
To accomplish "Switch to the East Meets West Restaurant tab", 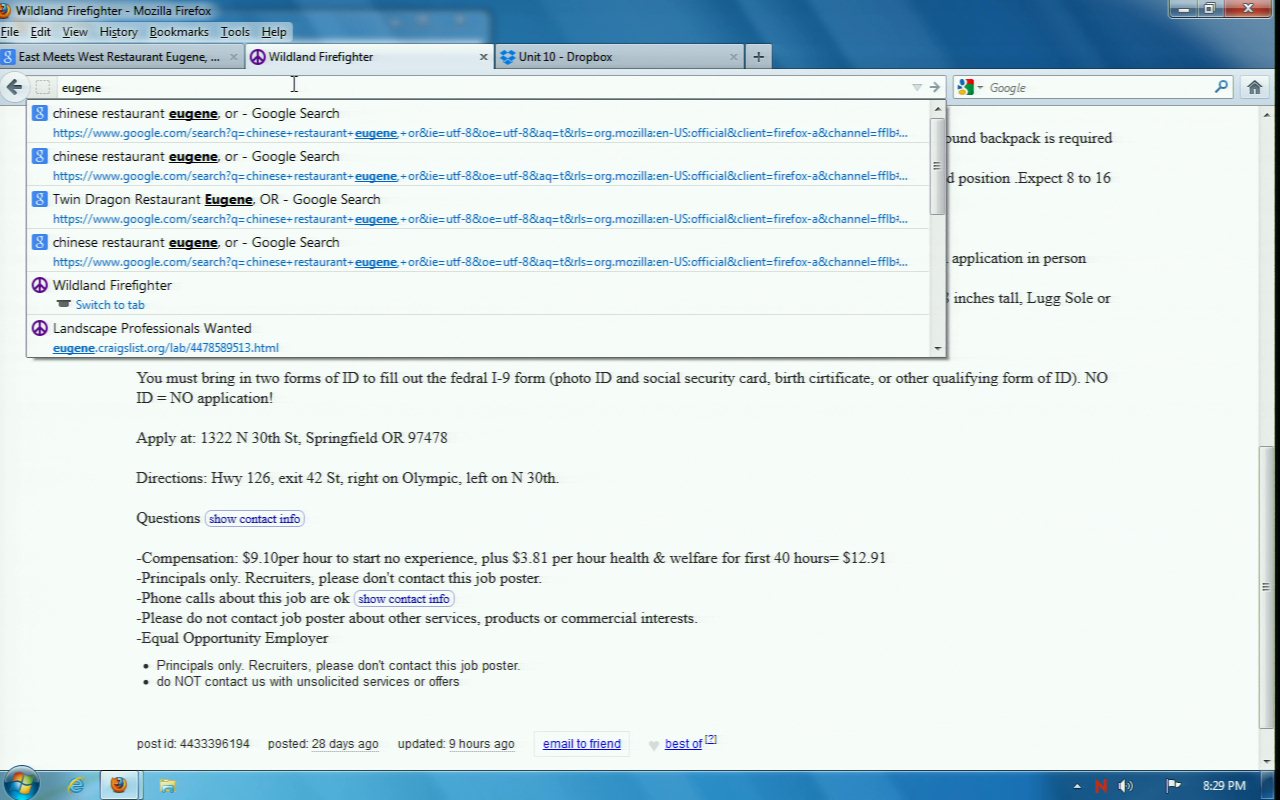I will coord(118,57).
